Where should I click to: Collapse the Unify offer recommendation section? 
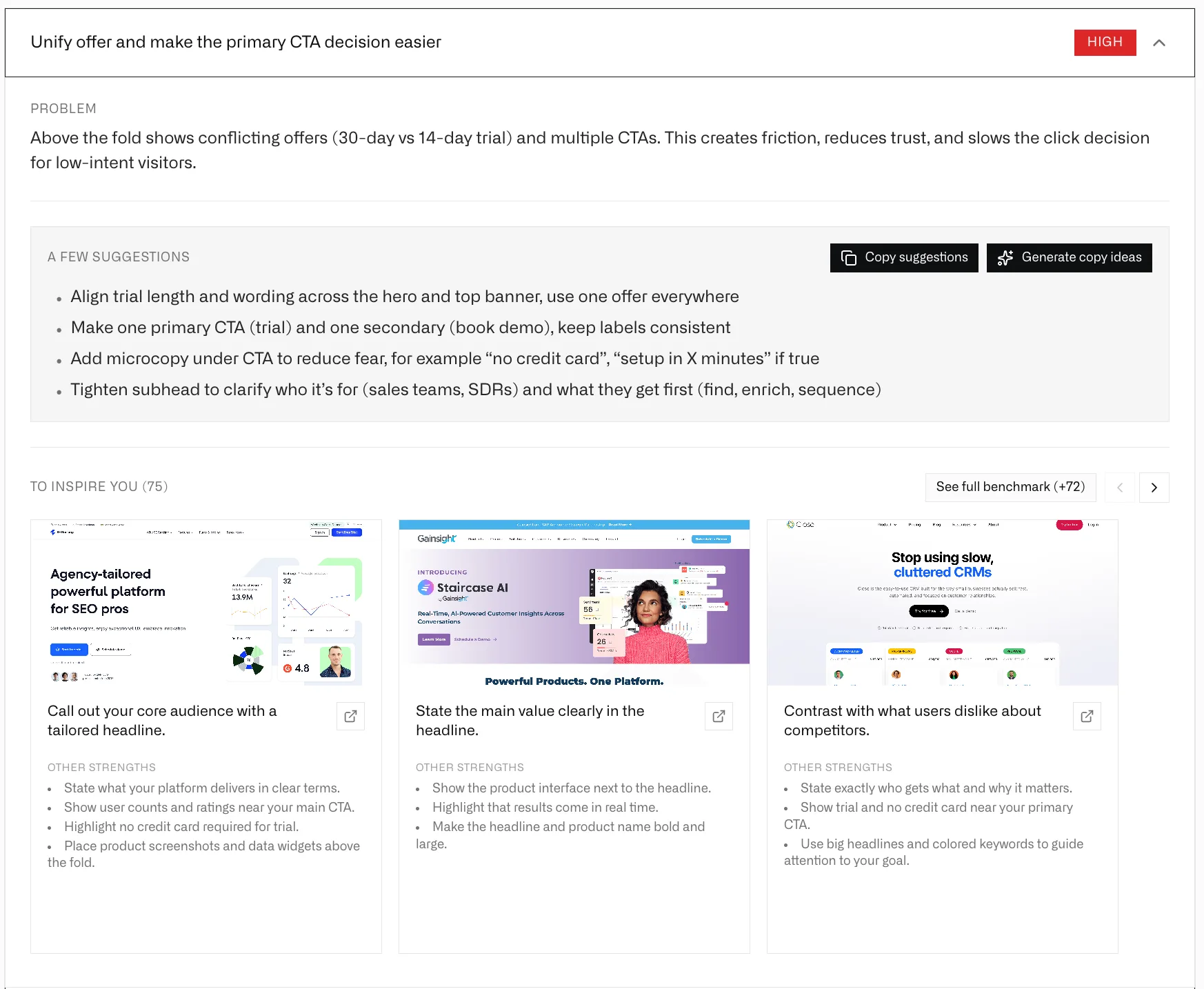tap(1160, 42)
